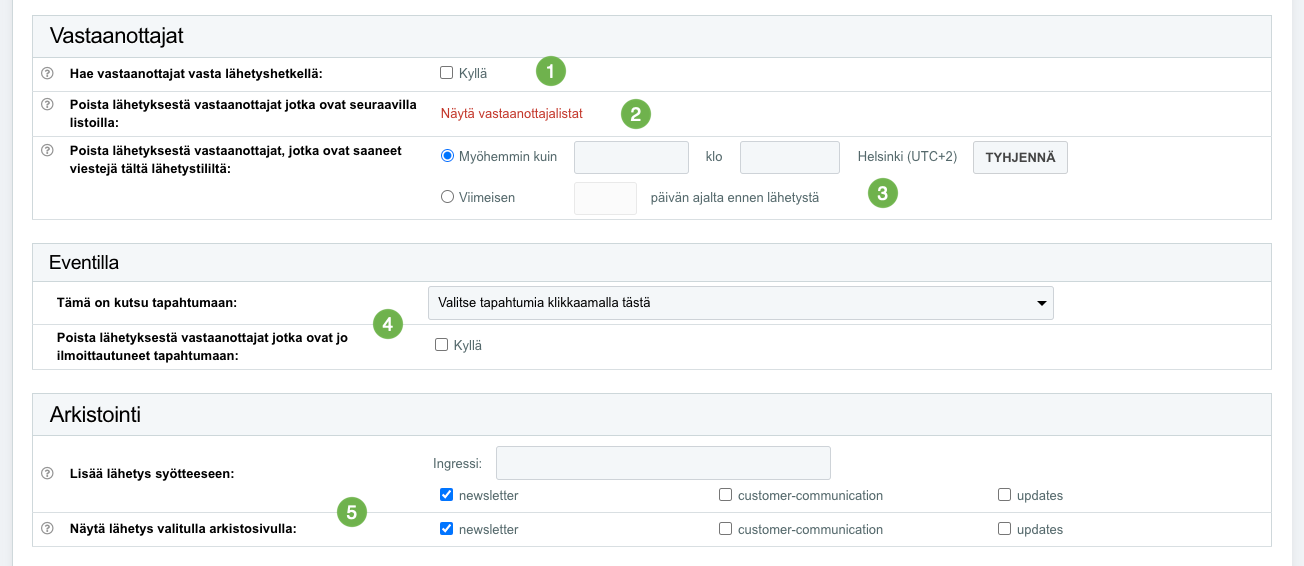Viewport: 1304px width, 566px height.
Task: Select the 'Viimeisen' radio option
Action: (x=447, y=197)
